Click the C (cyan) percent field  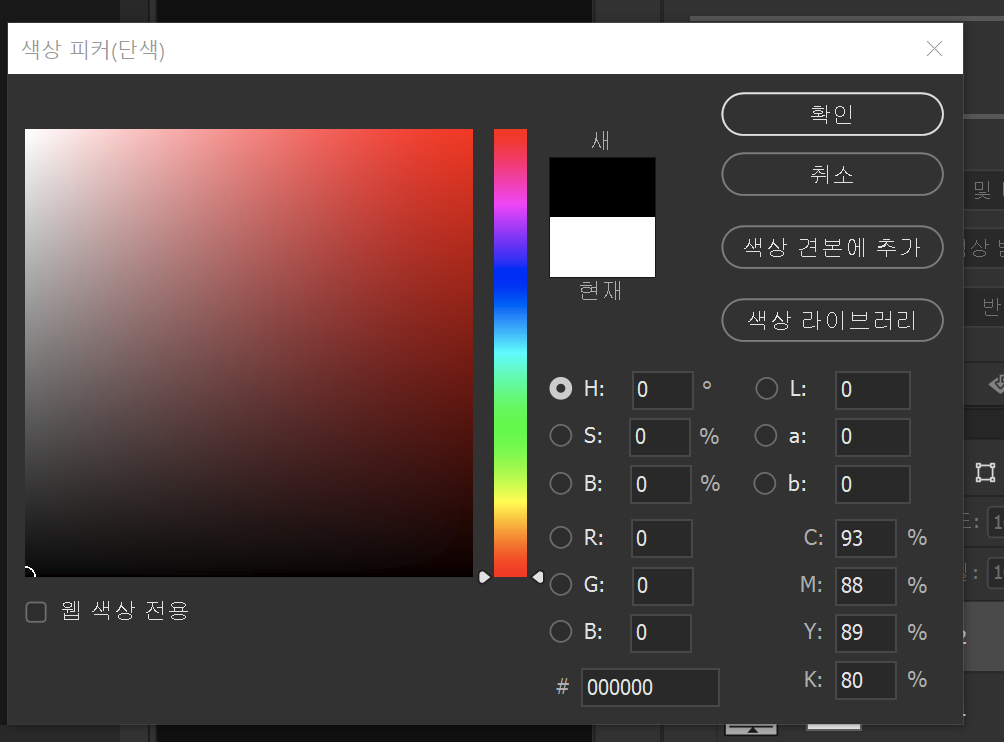(x=866, y=538)
